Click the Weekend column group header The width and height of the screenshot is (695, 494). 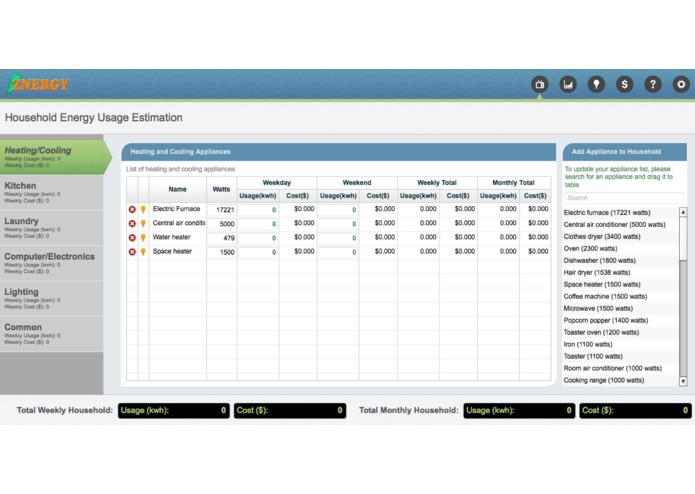(357, 183)
